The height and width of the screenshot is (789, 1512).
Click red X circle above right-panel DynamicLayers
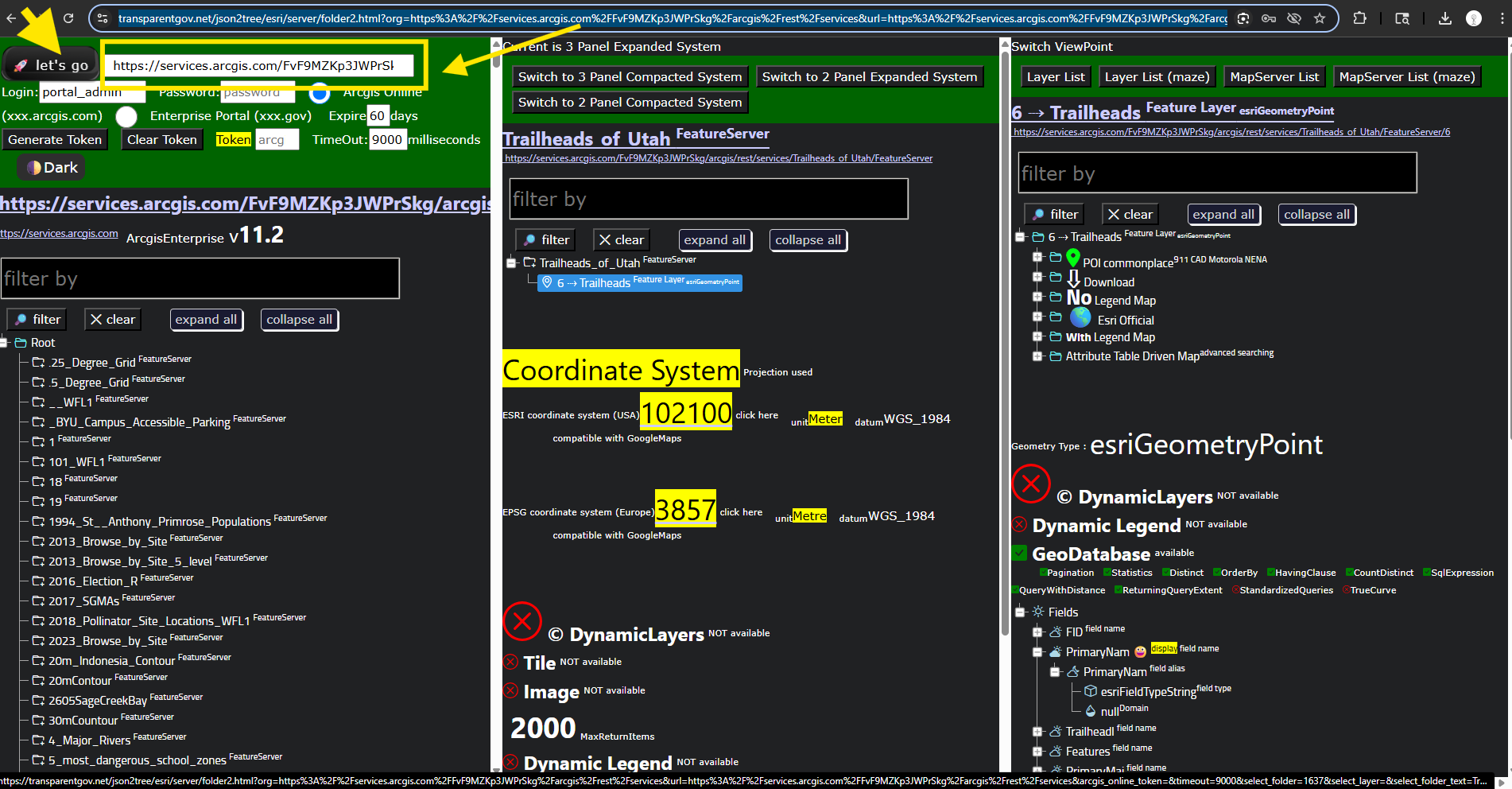(1031, 484)
